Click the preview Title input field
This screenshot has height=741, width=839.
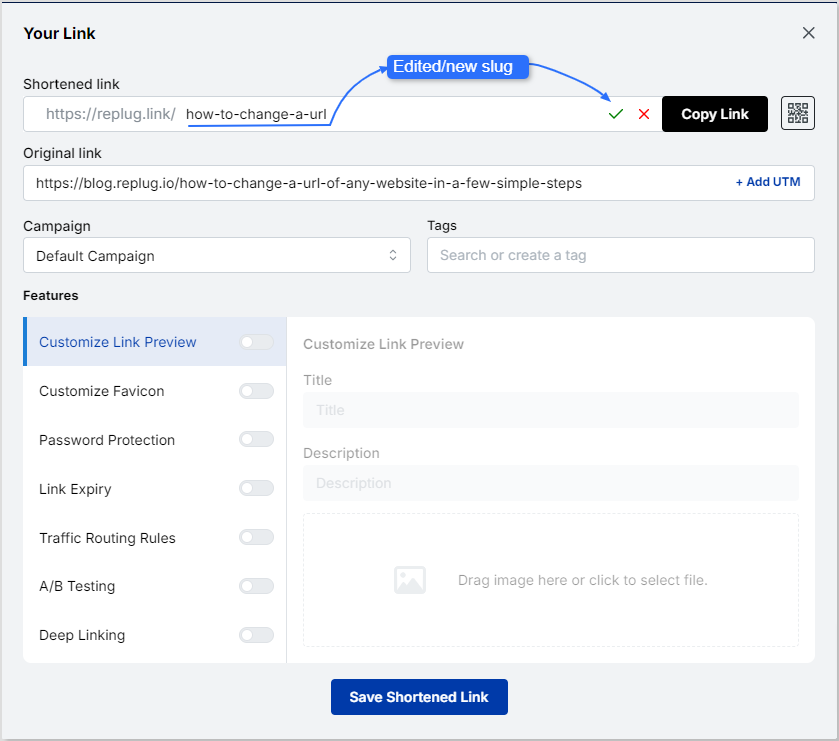pos(551,410)
